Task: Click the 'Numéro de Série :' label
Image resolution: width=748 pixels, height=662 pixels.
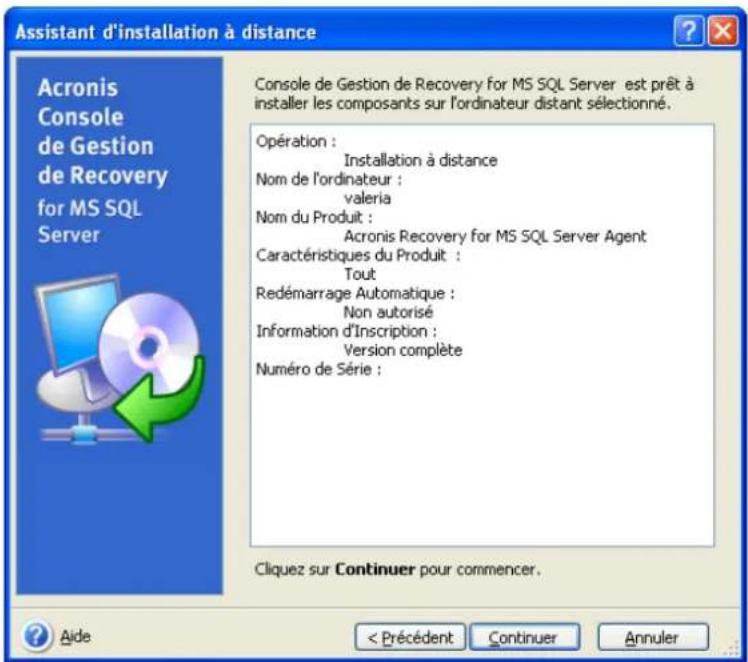Action: pos(319,369)
